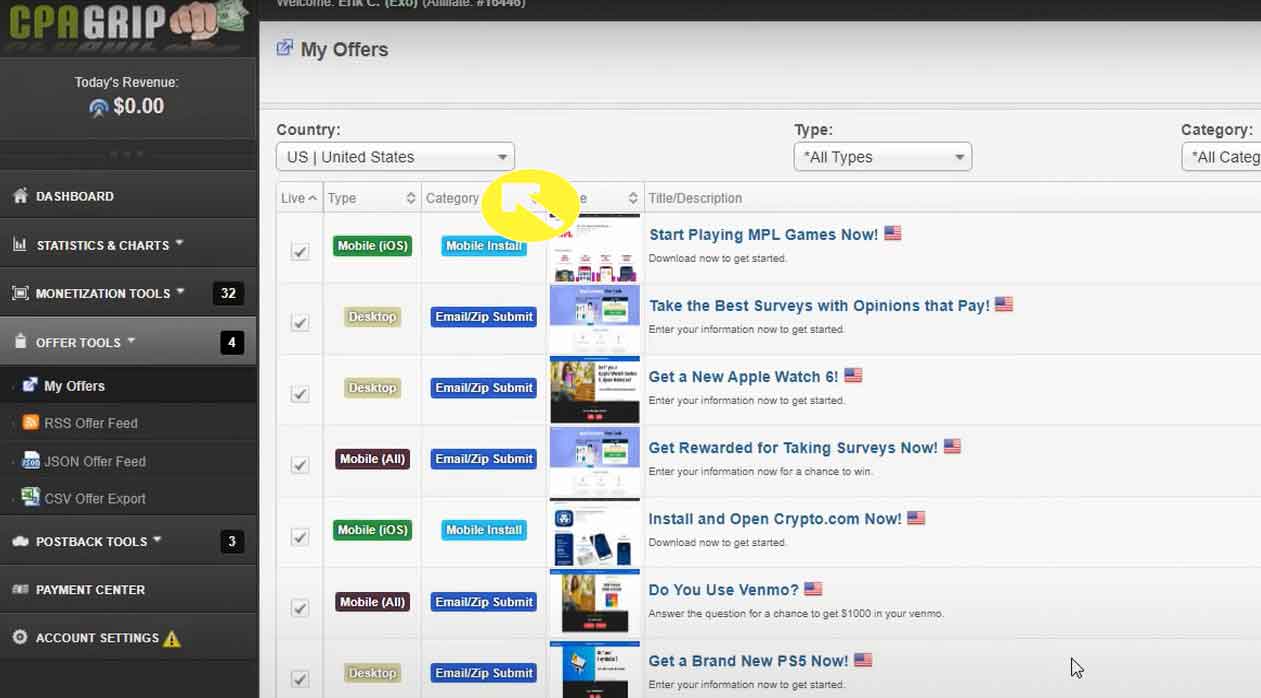Open Get a Brand New PS5 Now offer

click(748, 661)
